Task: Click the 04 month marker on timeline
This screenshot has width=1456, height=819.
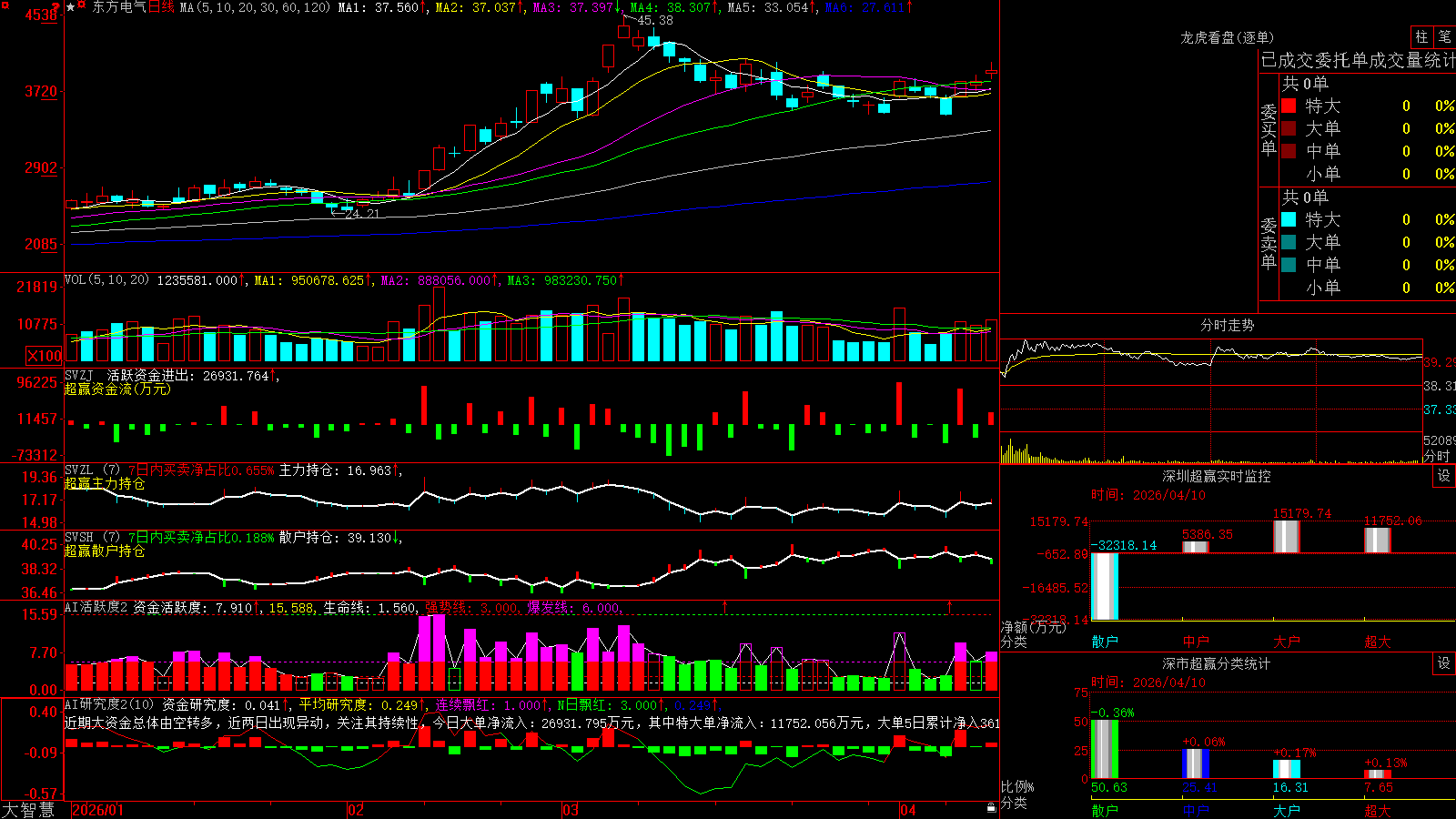Action: [x=908, y=810]
